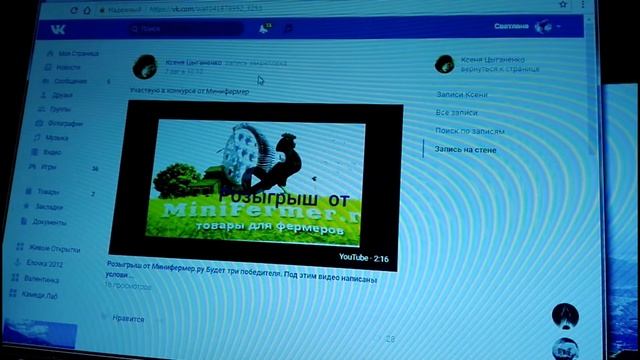Click 'вернуться к странице' link
Viewport: 640px width, 360px height.
pyautogui.click(x=500, y=69)
